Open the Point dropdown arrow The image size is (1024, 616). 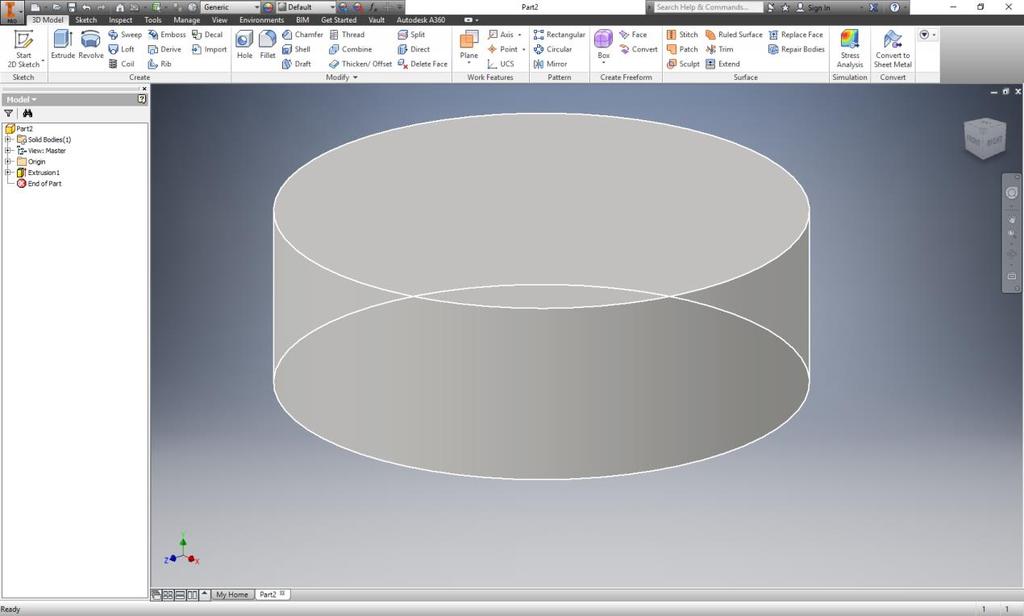tap(524, 50)
